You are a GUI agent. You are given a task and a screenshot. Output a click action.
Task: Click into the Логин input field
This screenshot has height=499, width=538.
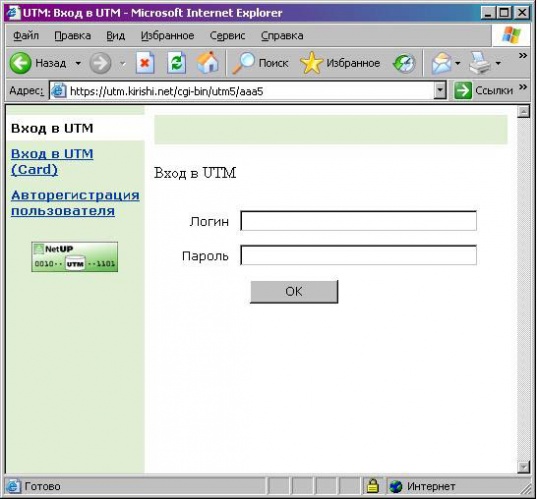[358, 221]
